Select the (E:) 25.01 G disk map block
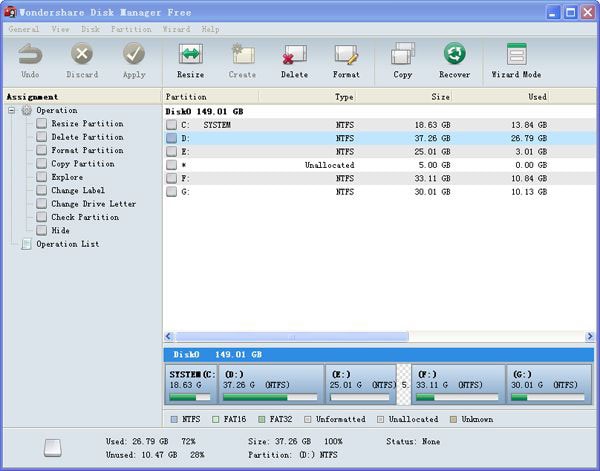This screenshot has width=600, height=471. coord(361,384)
